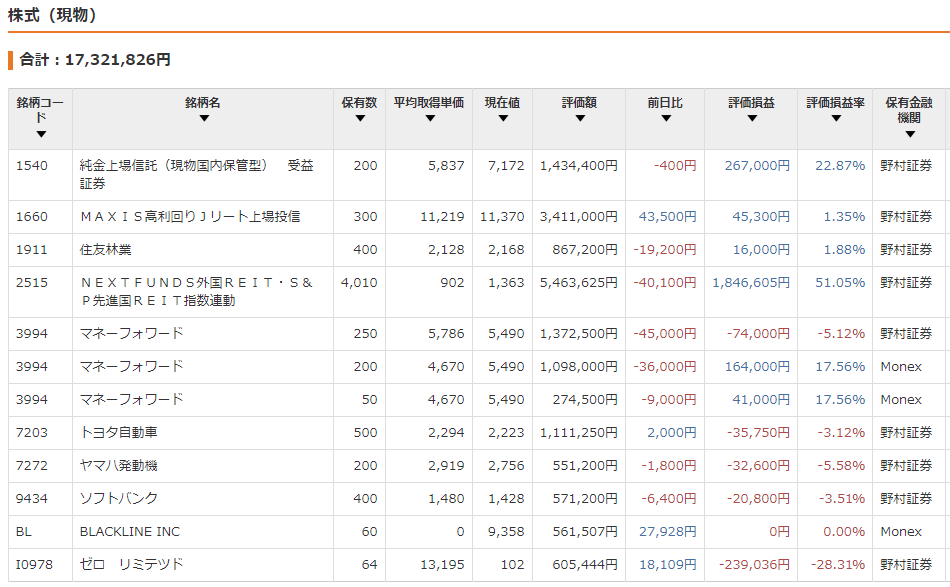This screenshot has height=587, width=950.
Task: Click stock code I0978
Action: [34, 564]
